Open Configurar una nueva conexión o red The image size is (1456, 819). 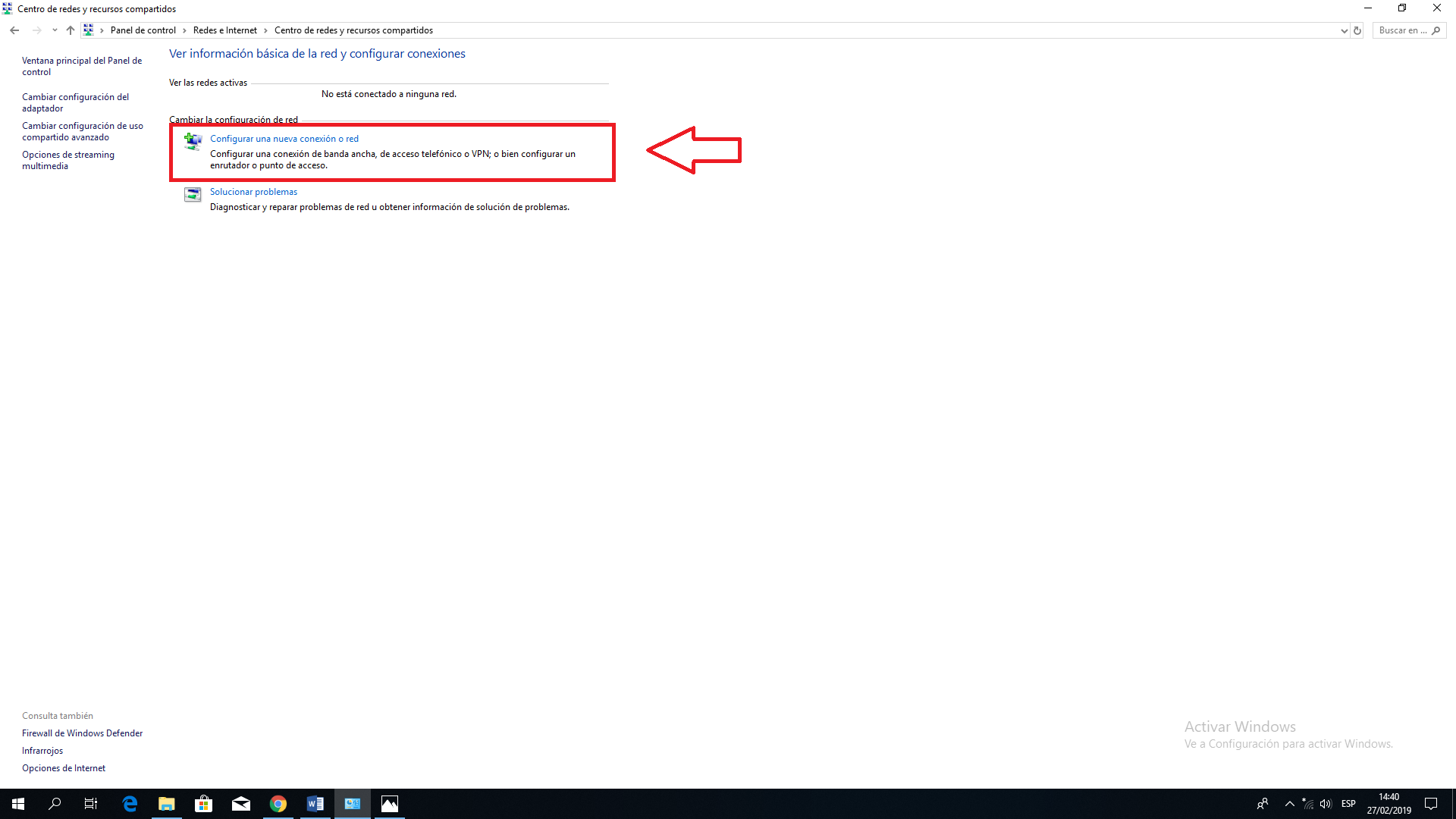284,139
